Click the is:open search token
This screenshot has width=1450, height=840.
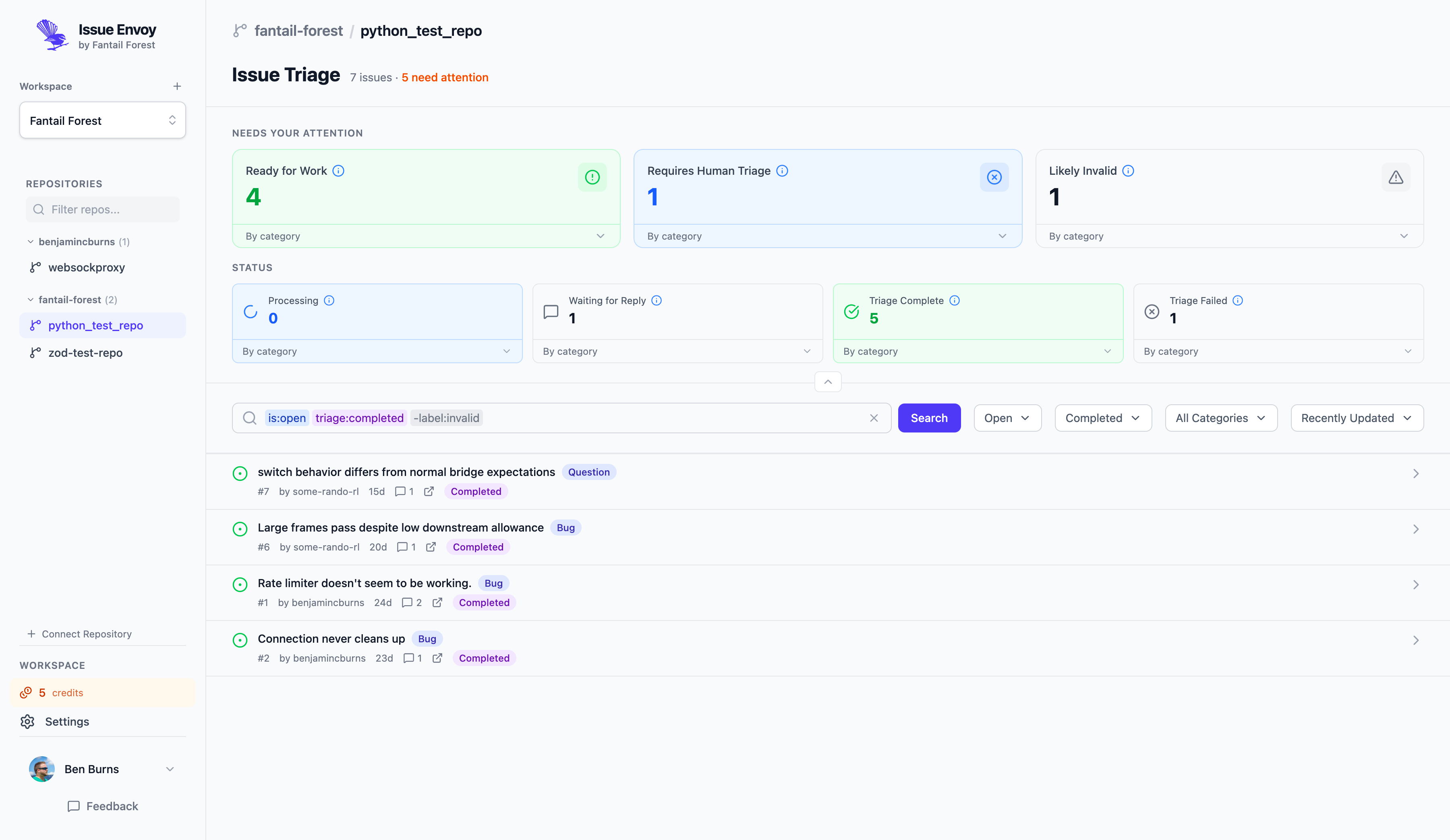(286, 418)
